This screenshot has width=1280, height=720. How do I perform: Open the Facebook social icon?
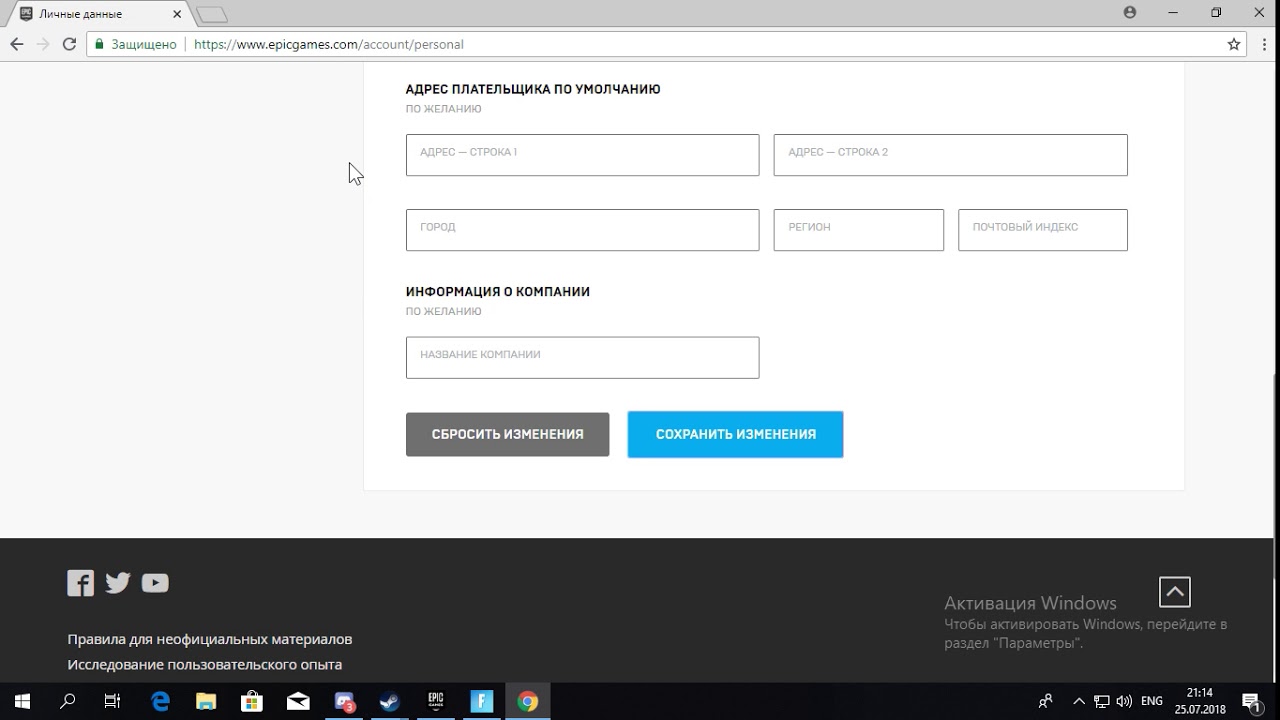click(x=80, y=583)
